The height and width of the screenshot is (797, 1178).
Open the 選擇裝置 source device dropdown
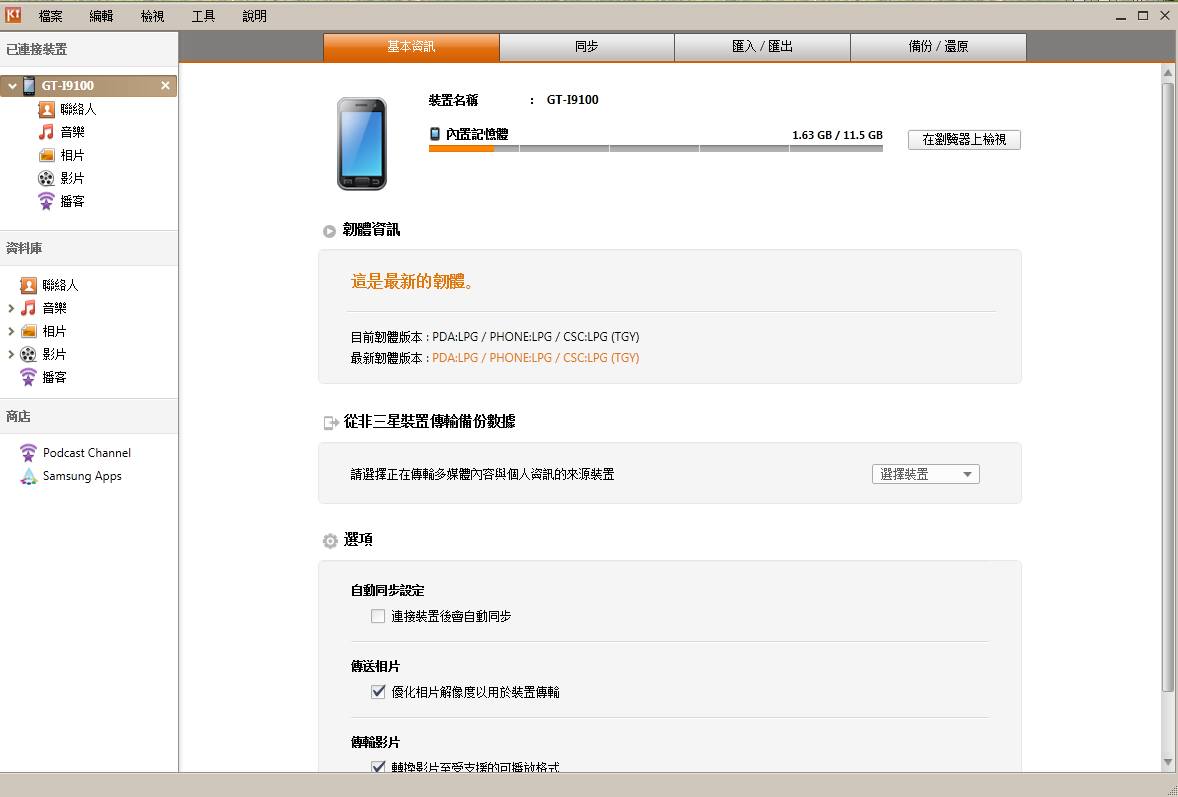click(926, 474)
